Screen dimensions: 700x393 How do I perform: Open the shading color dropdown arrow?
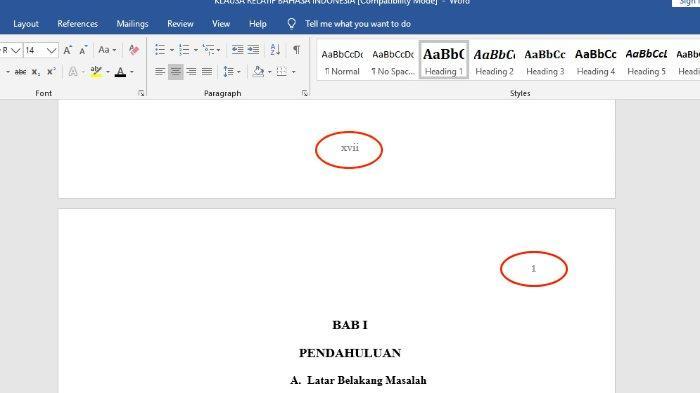(x=270, y=72)
